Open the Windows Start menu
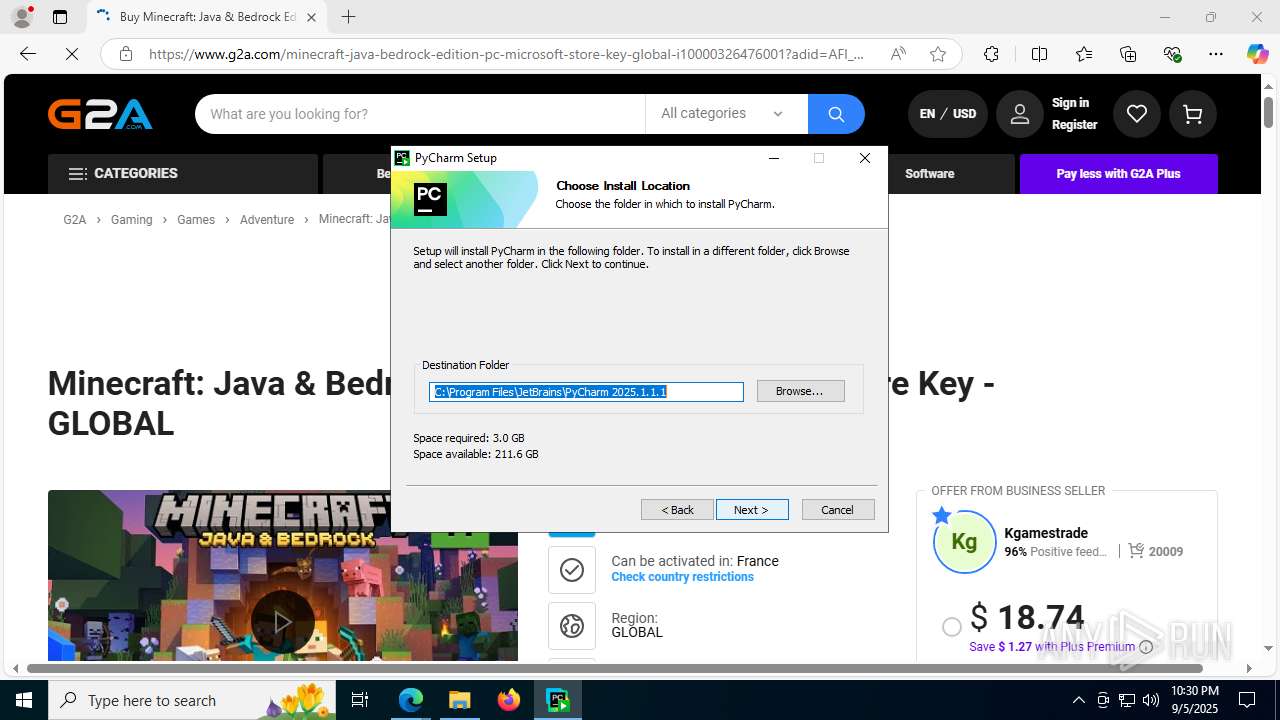Viewport: 1280px width, 720px height. click(x=24, y=700)
